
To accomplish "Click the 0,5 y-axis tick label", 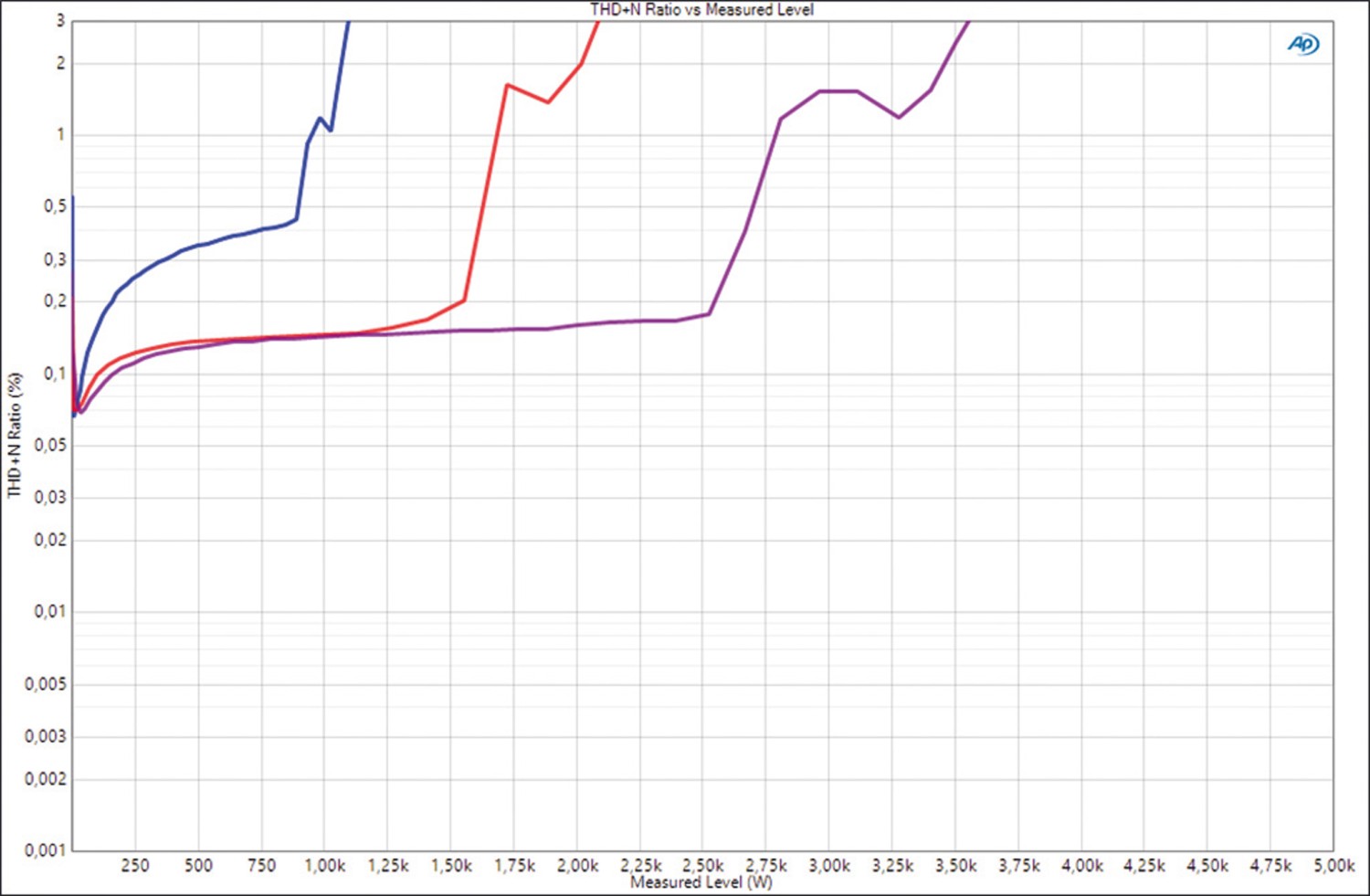I will point(54,206).
